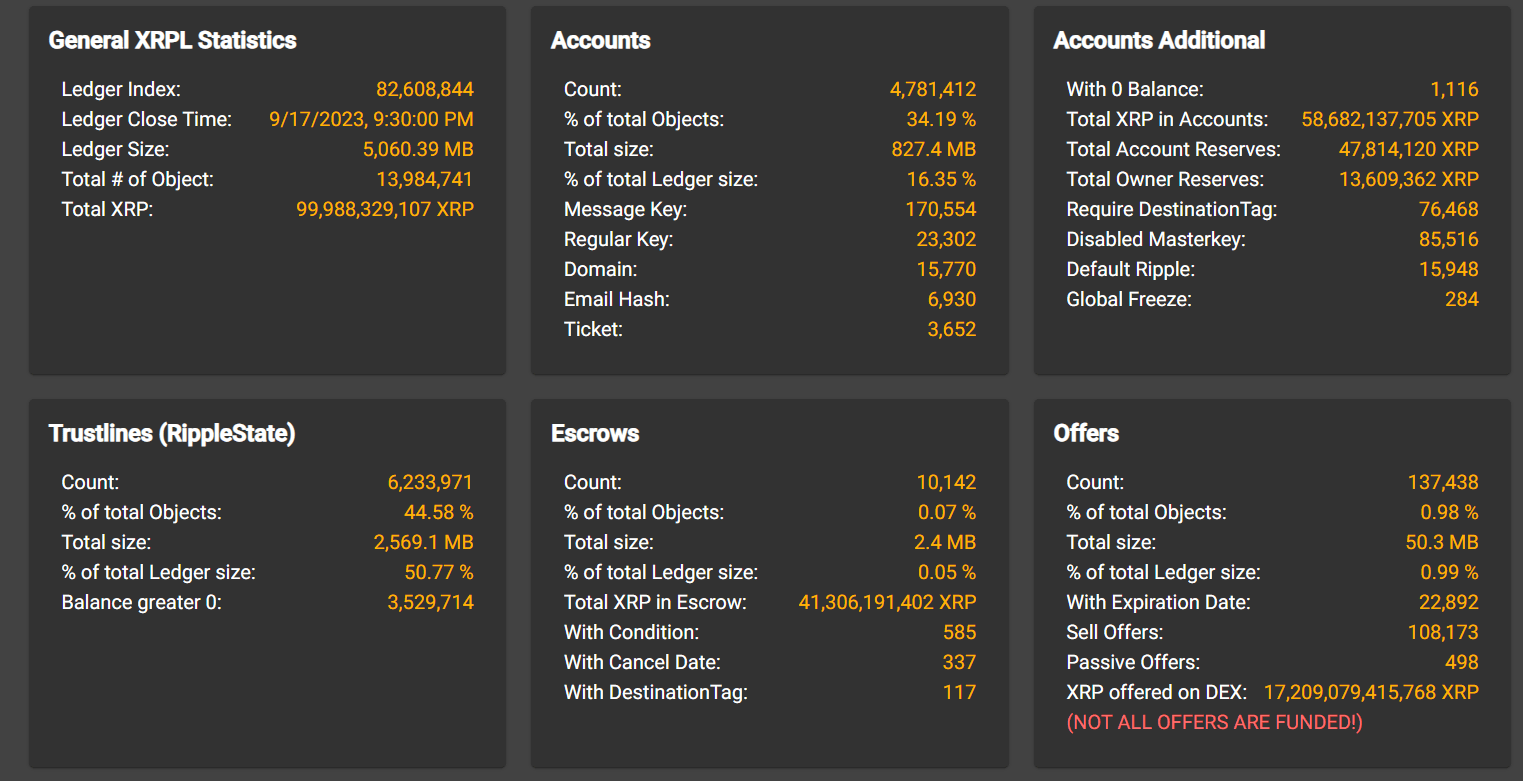This screenshot has height=781, width=1523.
Task: Click Disabled Masterkey value 85,516
Action: [1449, 239]
